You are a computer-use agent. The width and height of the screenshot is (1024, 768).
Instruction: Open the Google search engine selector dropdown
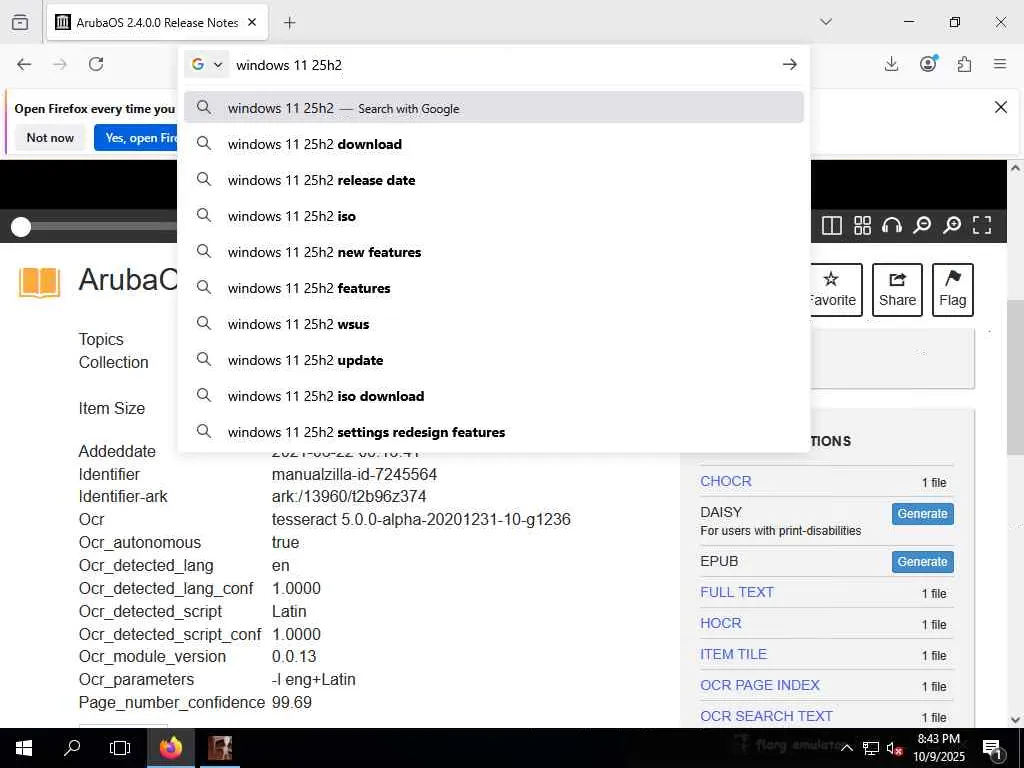pyautogui.click(x=206, y=65)
